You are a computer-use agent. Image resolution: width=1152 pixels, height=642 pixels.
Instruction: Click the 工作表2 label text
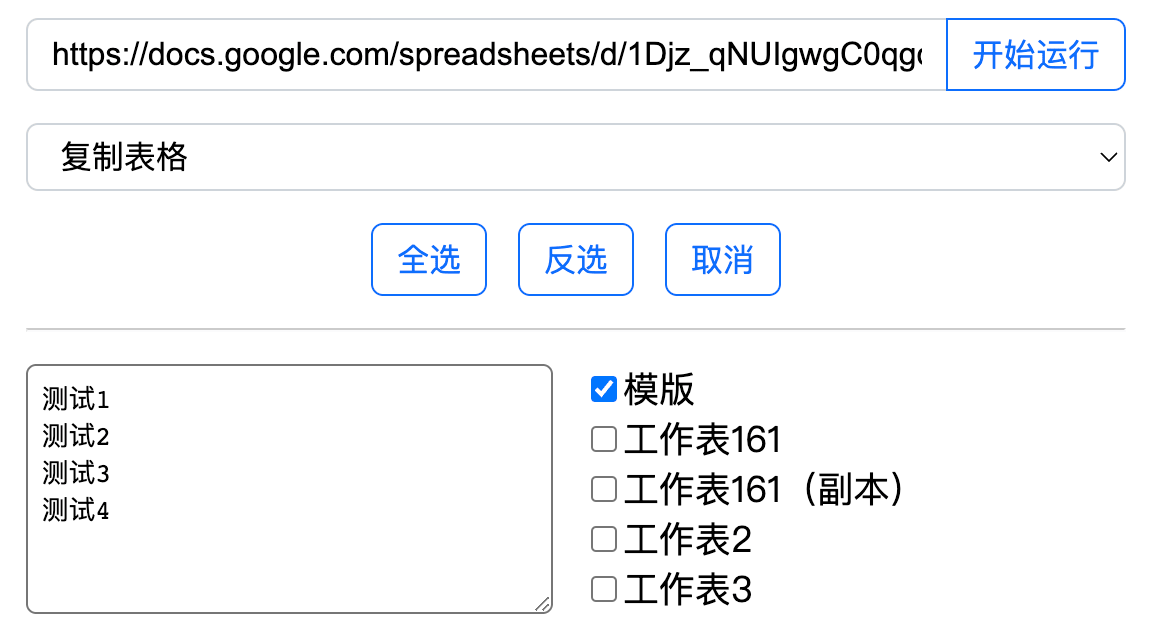pyautogui.click(x=688, y=539)
